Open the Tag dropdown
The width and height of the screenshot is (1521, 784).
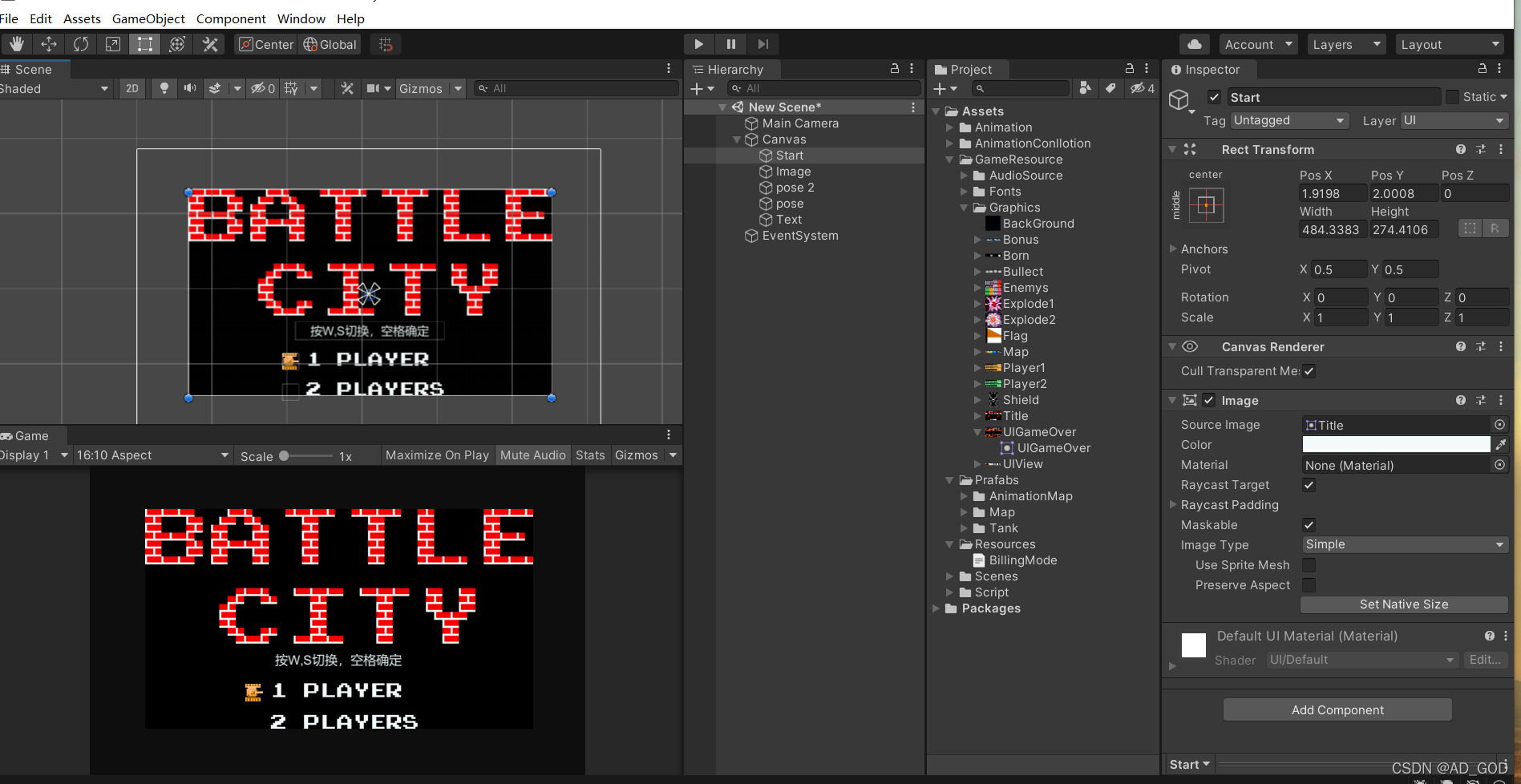1289,120
